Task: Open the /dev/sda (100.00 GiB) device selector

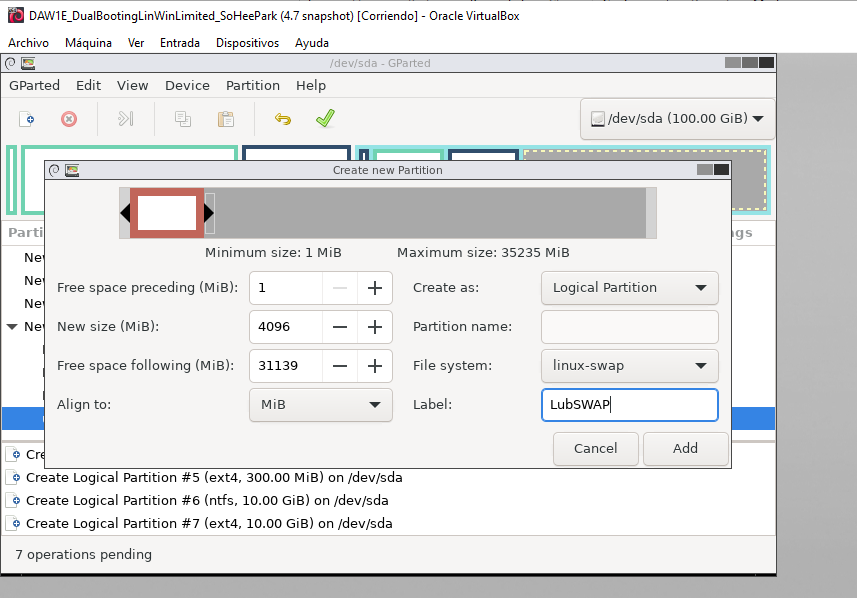Action: pos(677,119)
